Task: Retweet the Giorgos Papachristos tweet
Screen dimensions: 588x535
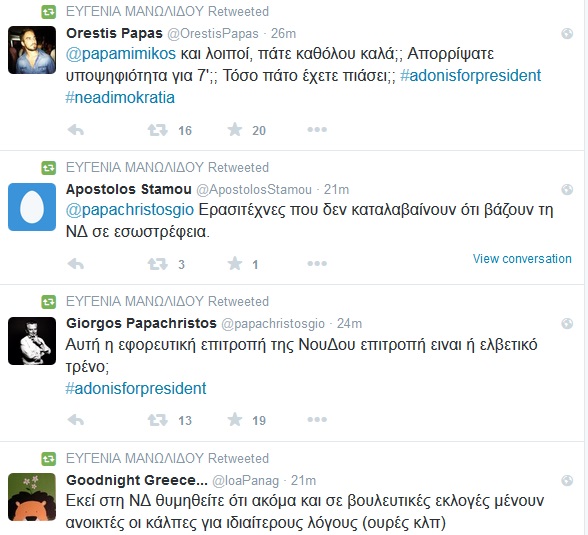Action: [158, 420]
